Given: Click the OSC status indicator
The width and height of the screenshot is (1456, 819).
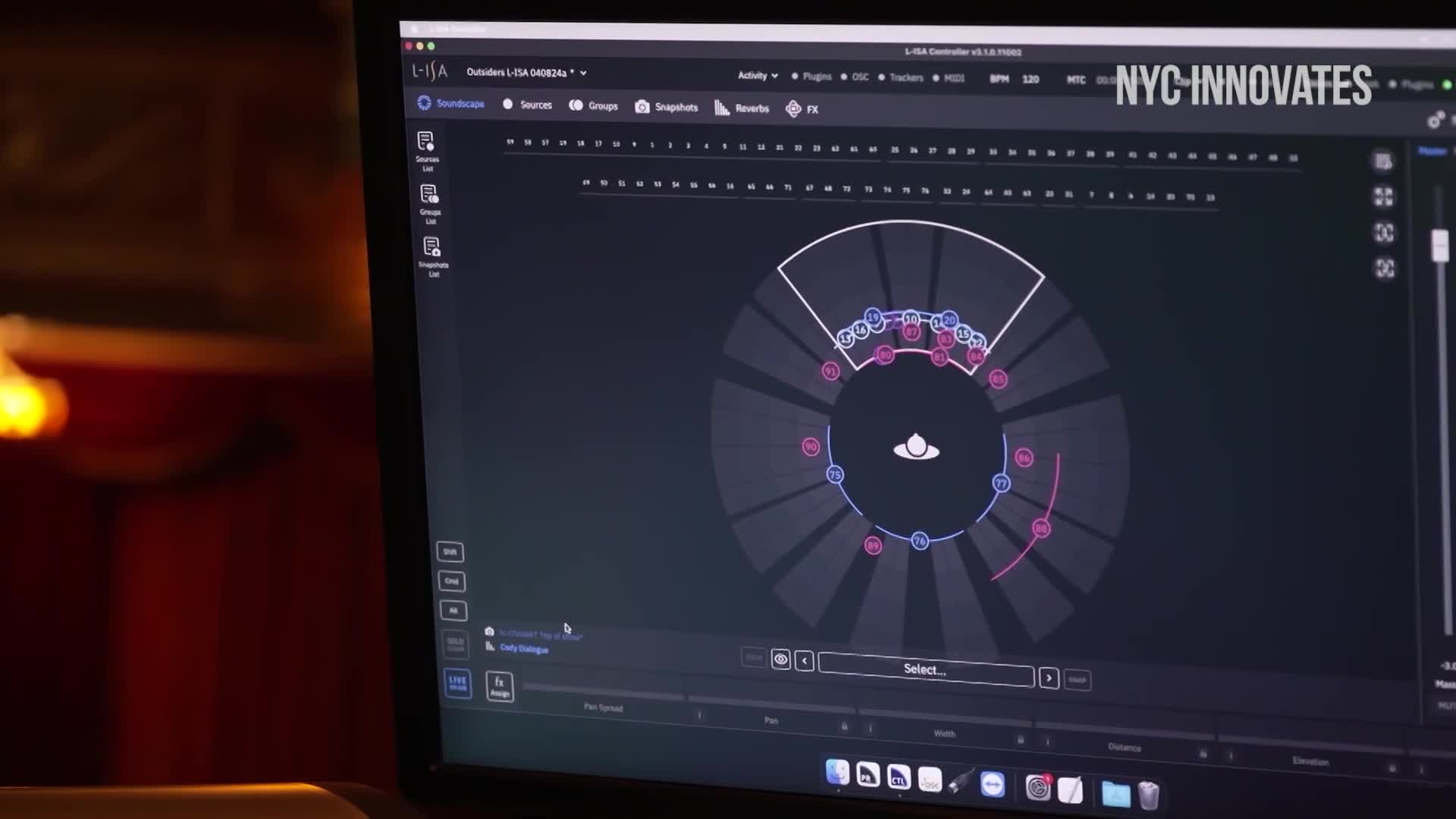Looking at the screenshot, I should point(855,77).
